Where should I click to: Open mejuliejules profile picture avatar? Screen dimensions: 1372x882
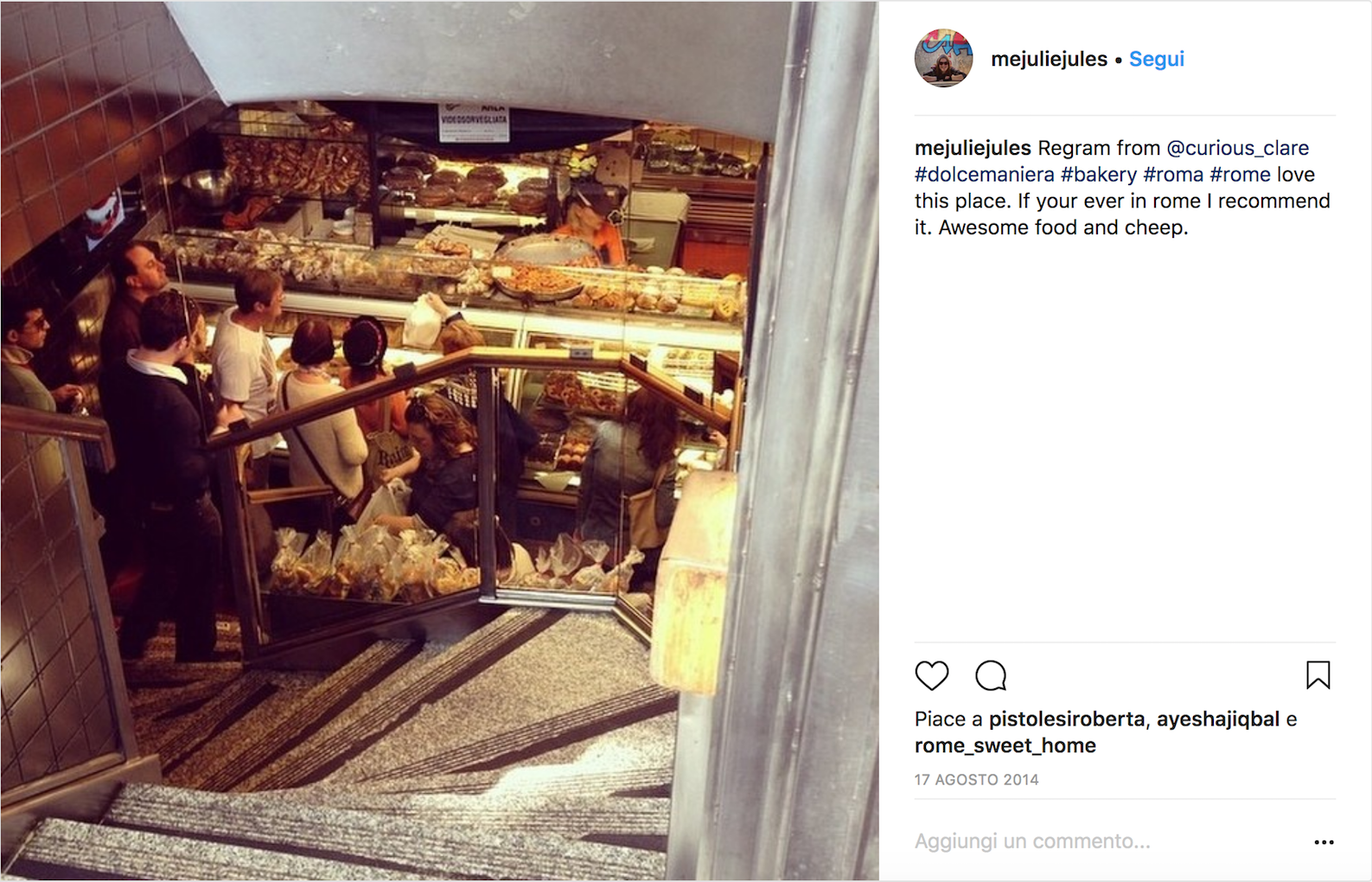[943, 58]
